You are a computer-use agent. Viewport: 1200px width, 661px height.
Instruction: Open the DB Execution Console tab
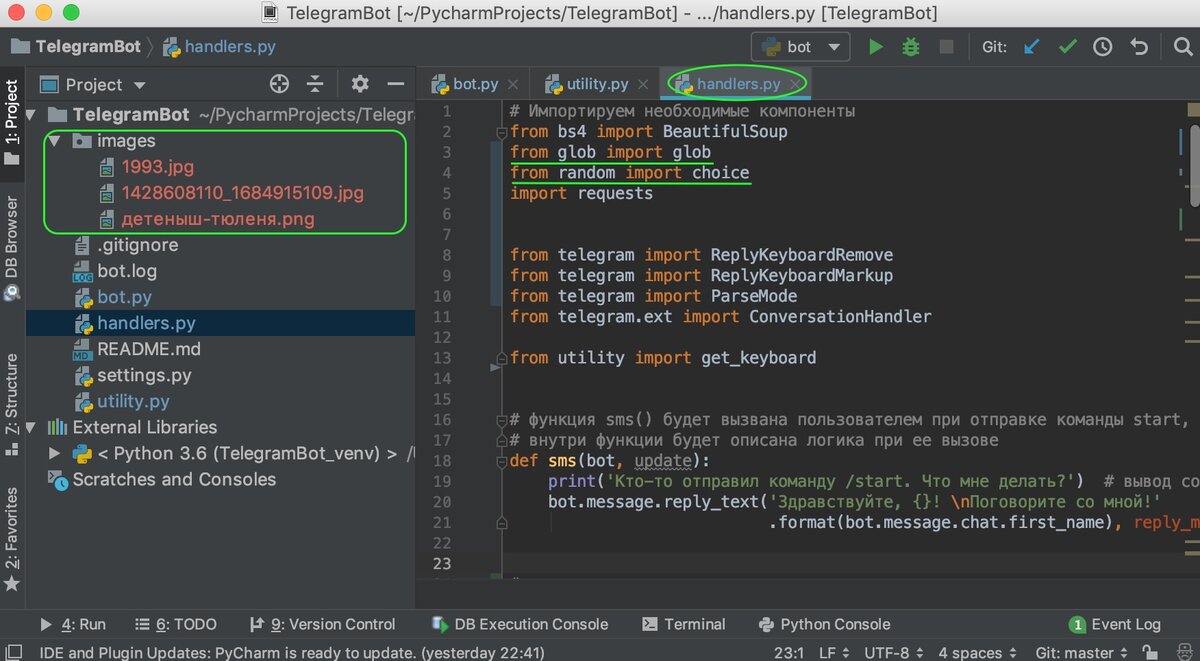pyautogui.click(x=520, y=624)
